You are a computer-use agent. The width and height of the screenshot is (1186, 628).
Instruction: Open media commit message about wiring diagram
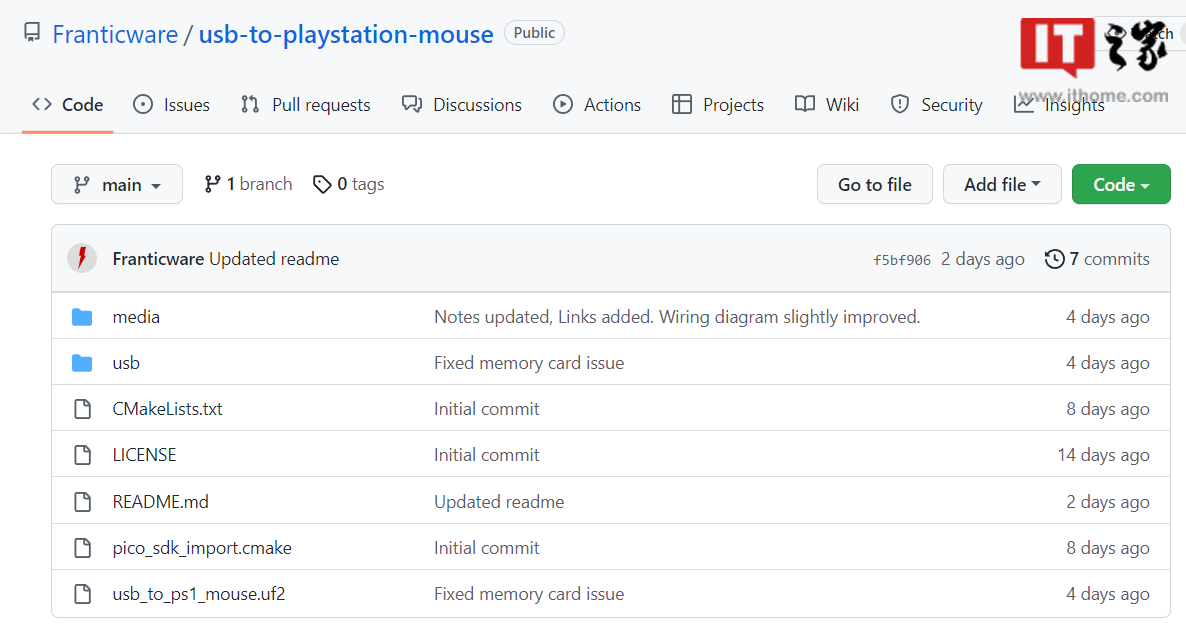(x=677, y=317)
